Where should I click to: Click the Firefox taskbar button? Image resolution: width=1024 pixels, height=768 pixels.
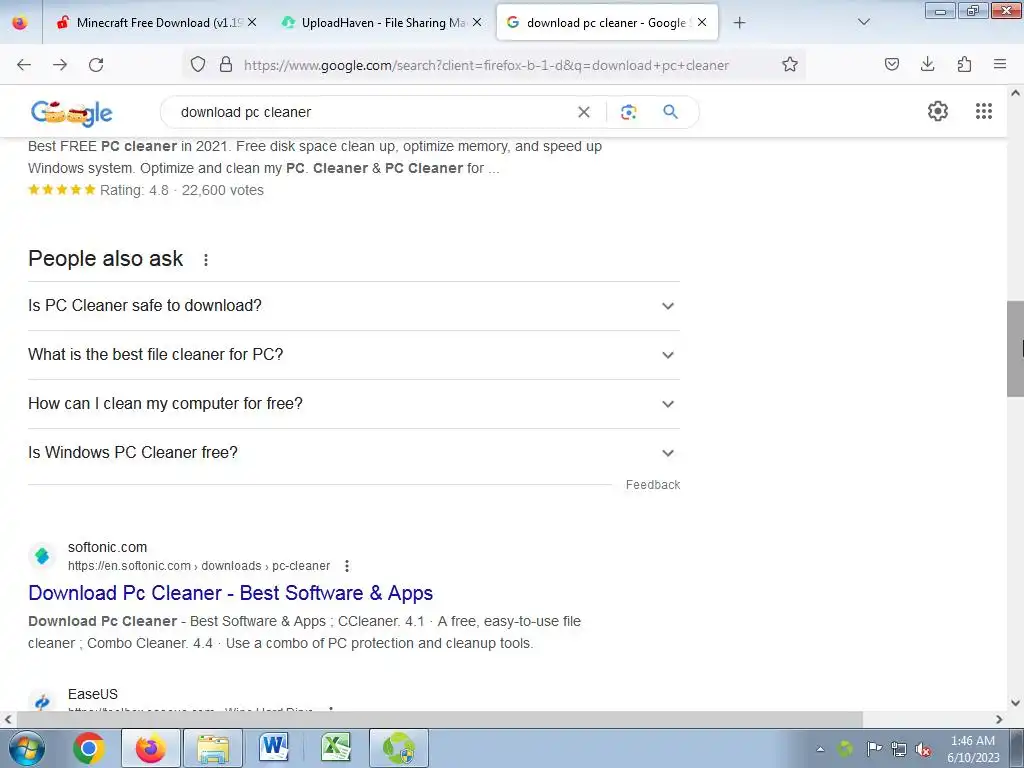coord(150,748)
